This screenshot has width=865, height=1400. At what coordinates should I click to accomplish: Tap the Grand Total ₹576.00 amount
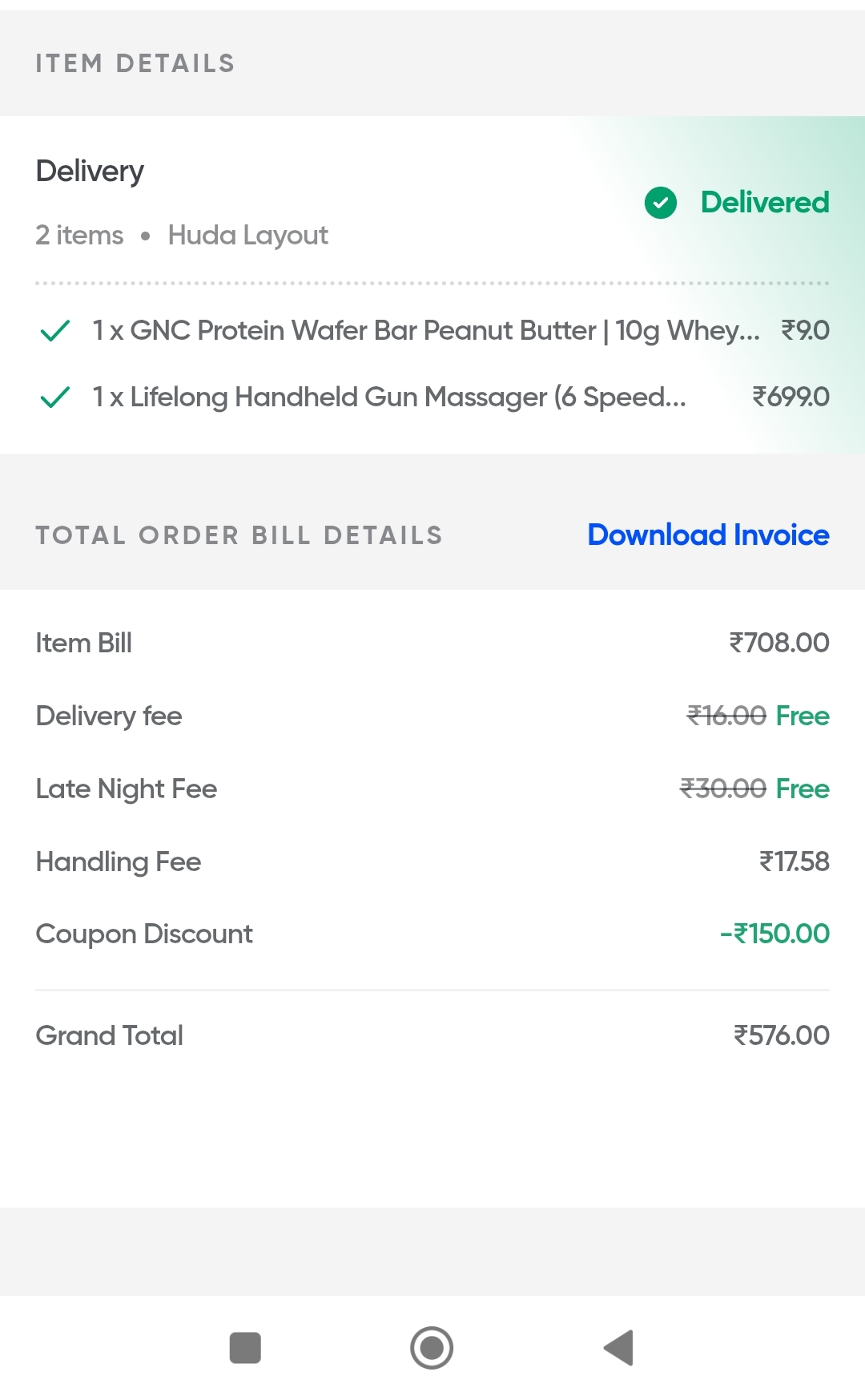781,1035
